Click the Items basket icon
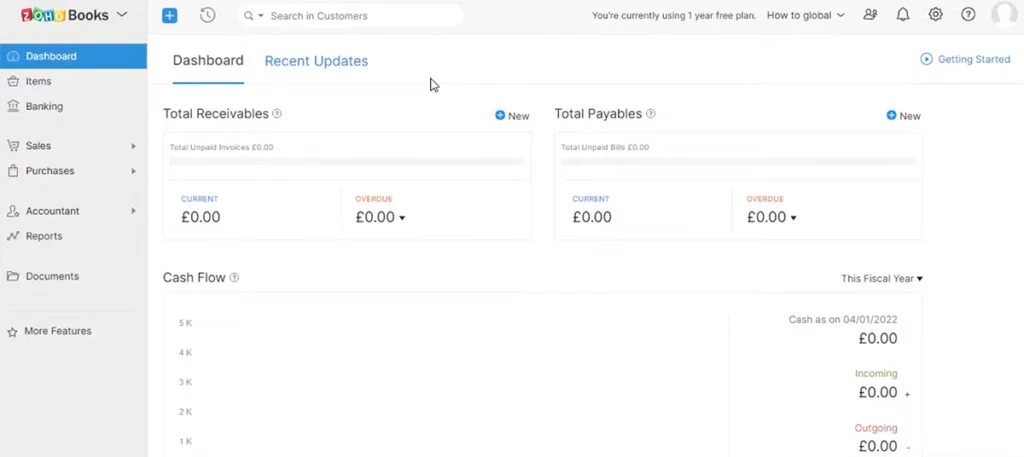 12,81
